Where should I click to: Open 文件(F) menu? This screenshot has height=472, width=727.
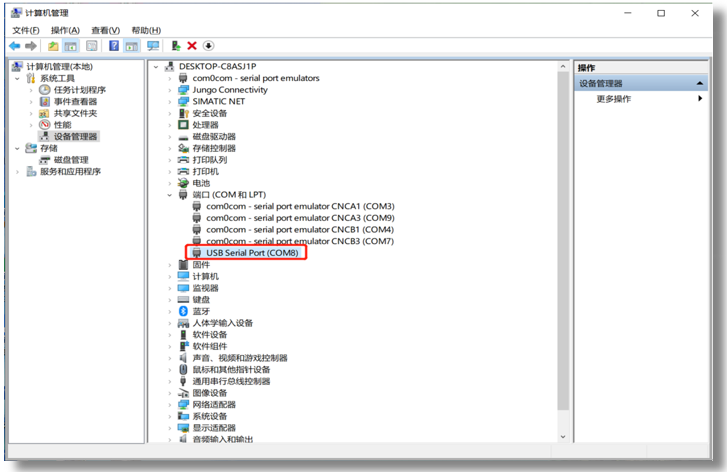click(x=26, y=30)
